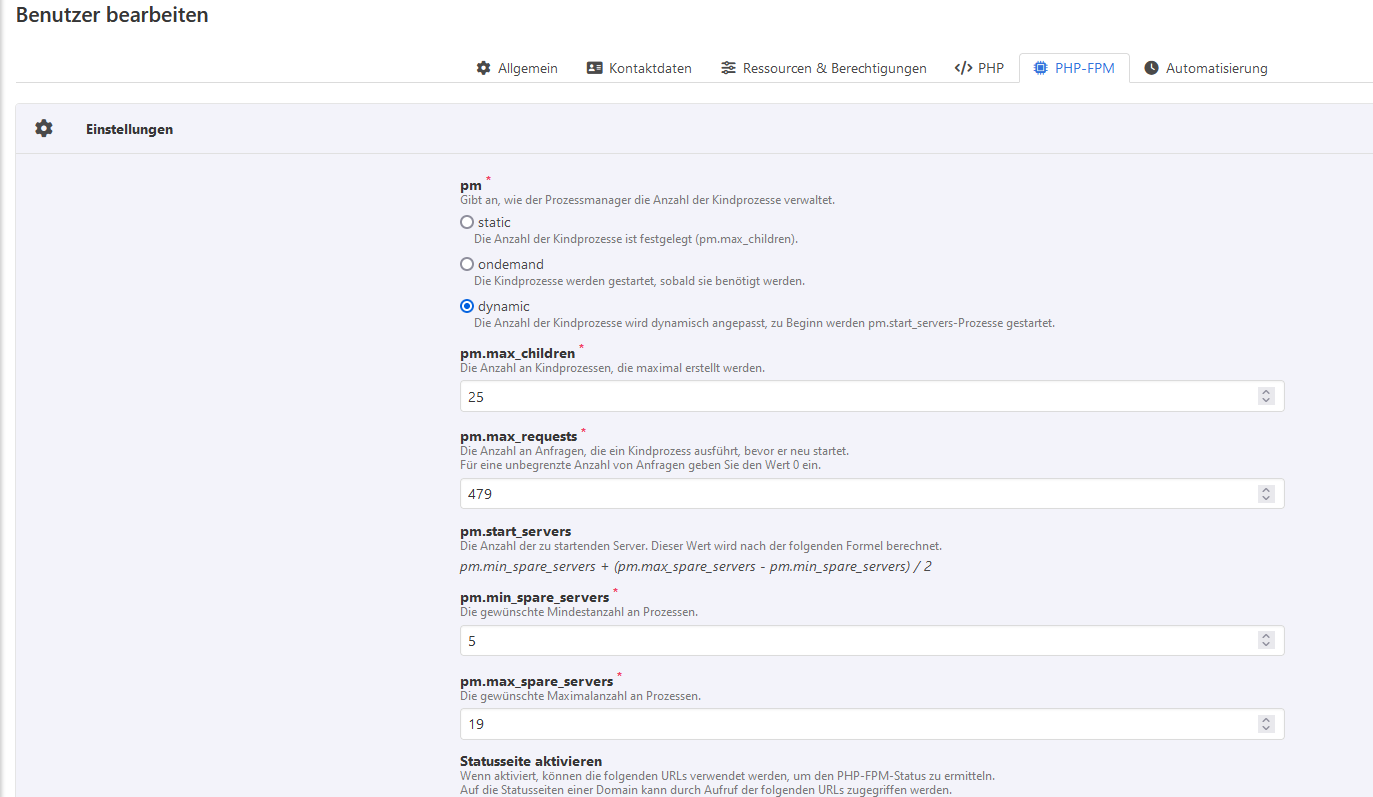Select the ondemand process manager option

click(x=467, y=264)
